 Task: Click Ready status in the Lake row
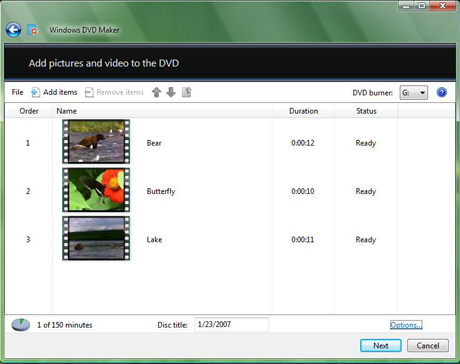pos(366,240)
